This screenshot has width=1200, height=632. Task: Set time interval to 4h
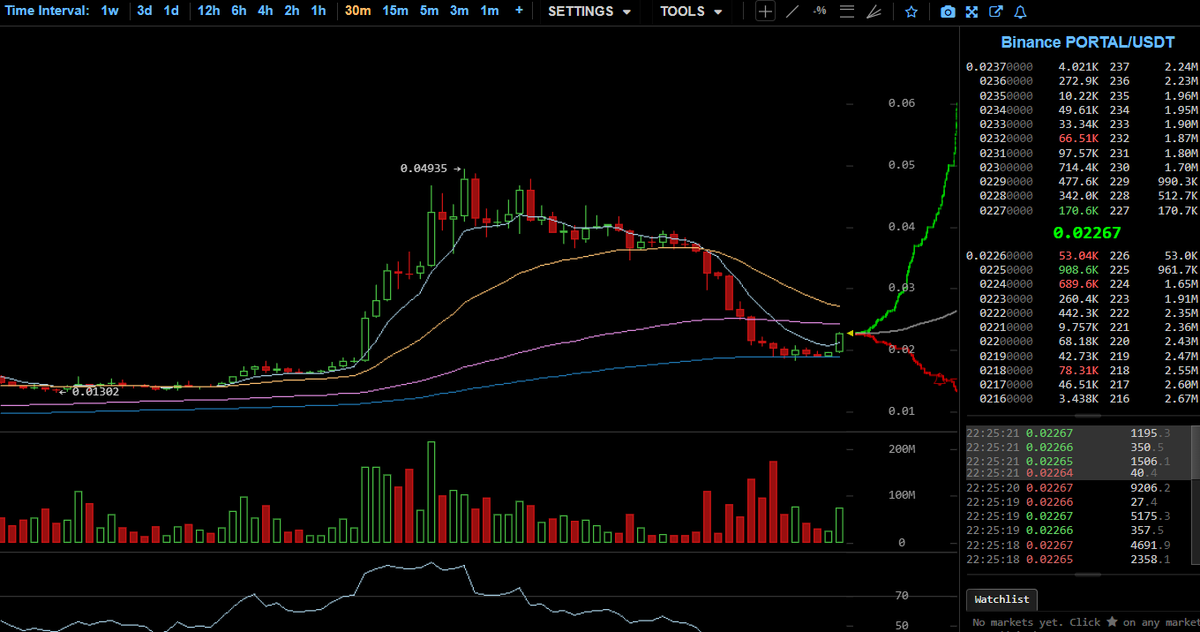point(265,11)
